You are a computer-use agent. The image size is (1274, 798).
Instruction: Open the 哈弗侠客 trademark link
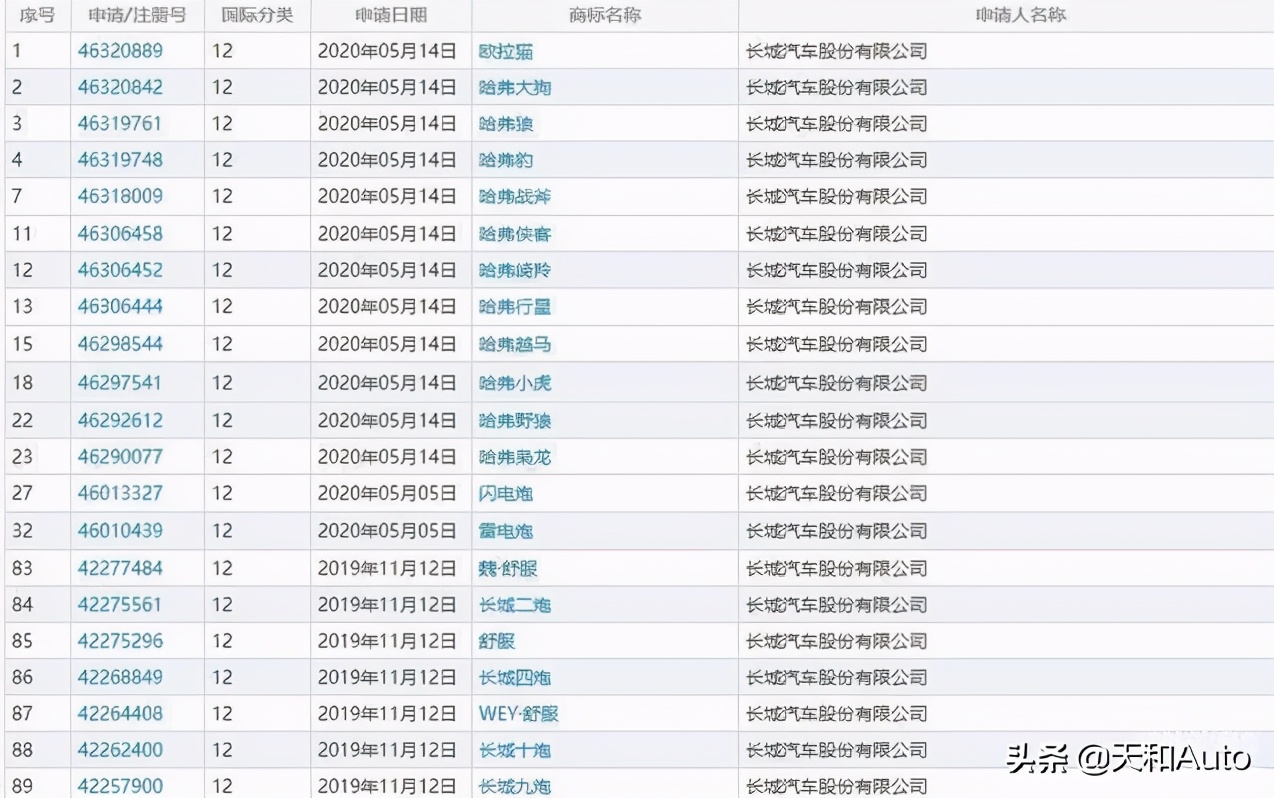pos(515,234)
